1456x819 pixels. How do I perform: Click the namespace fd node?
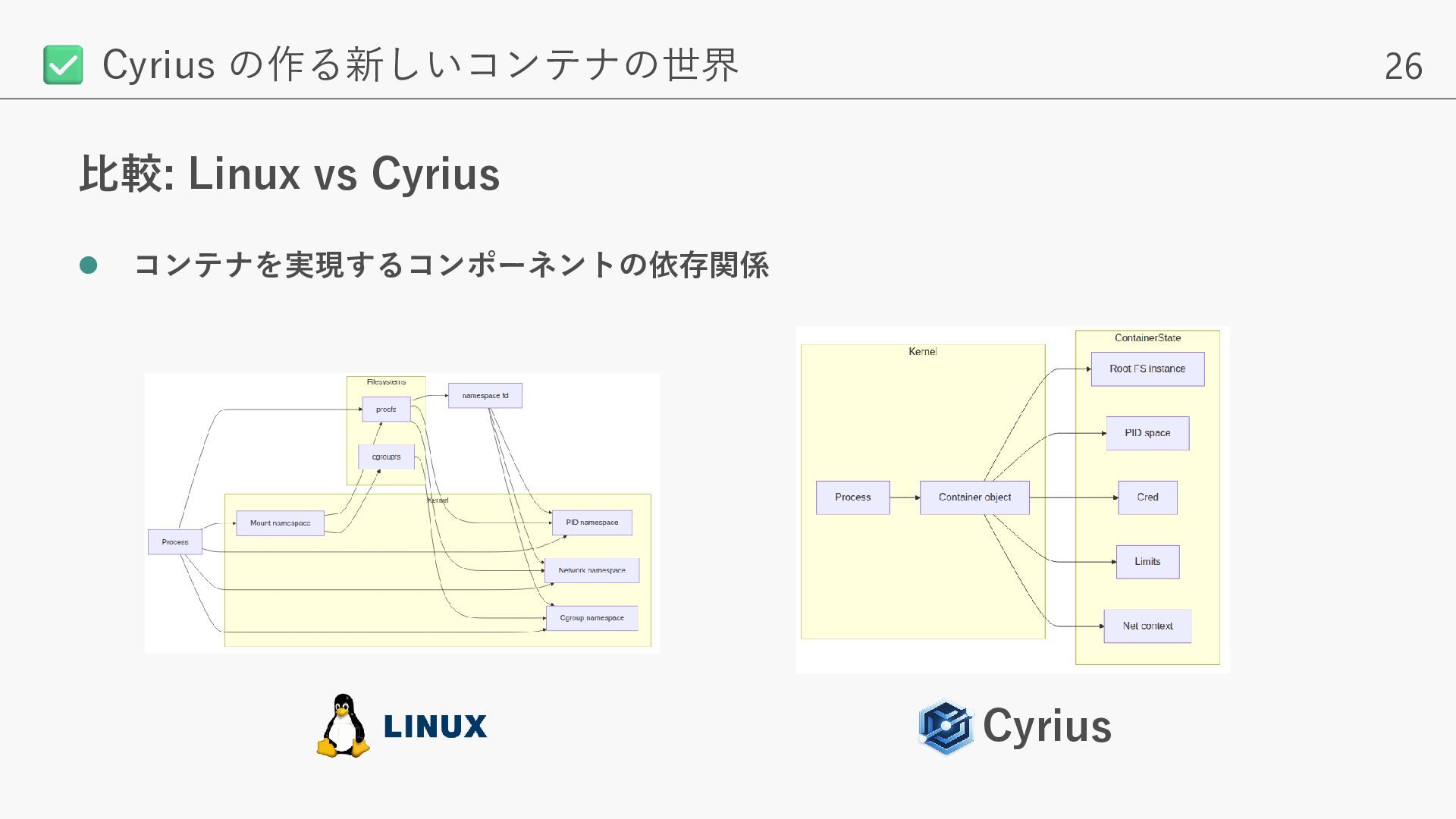(x=485, y=396)
